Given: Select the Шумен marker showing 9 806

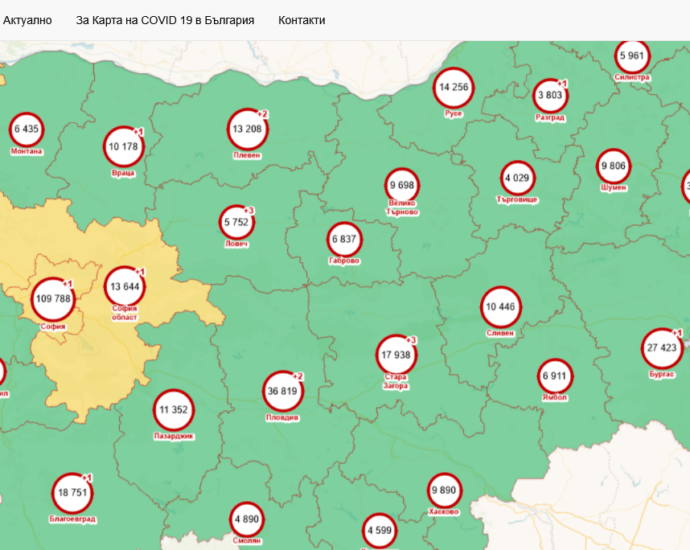Looking at the screenshot, I should pyautogui.click(x=613, y=166).
